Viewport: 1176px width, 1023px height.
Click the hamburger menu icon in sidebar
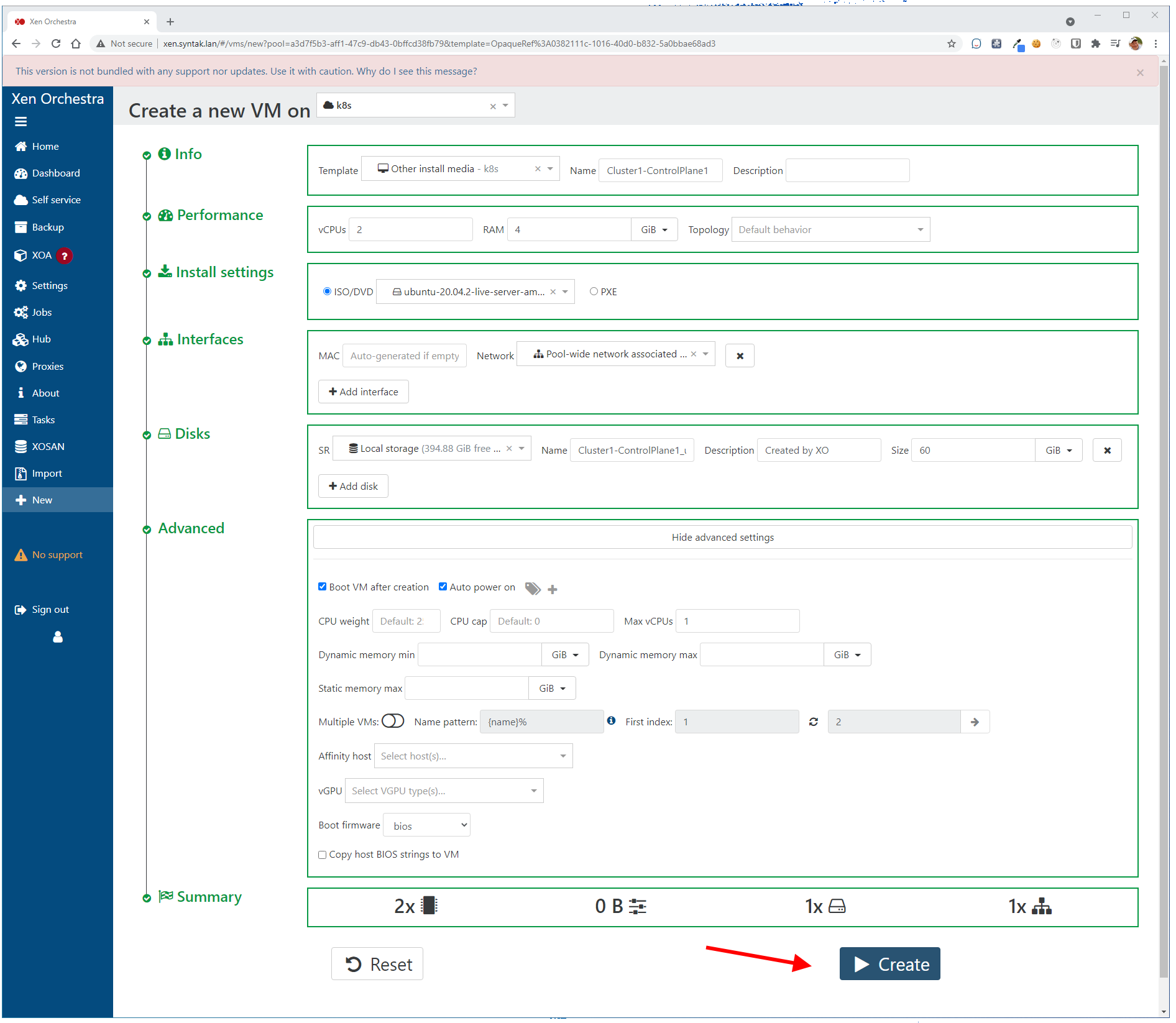tap(21, 122)
